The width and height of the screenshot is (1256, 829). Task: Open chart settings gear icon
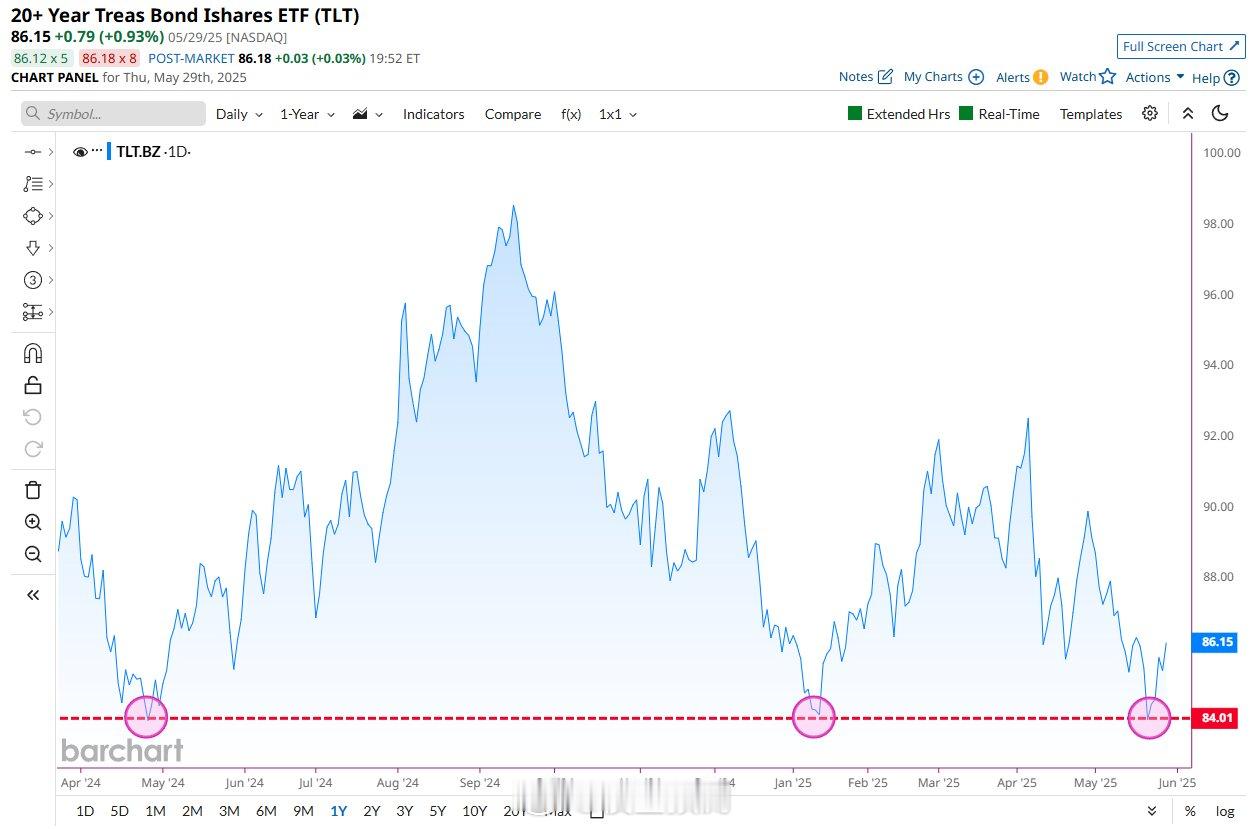point(1150,113)
